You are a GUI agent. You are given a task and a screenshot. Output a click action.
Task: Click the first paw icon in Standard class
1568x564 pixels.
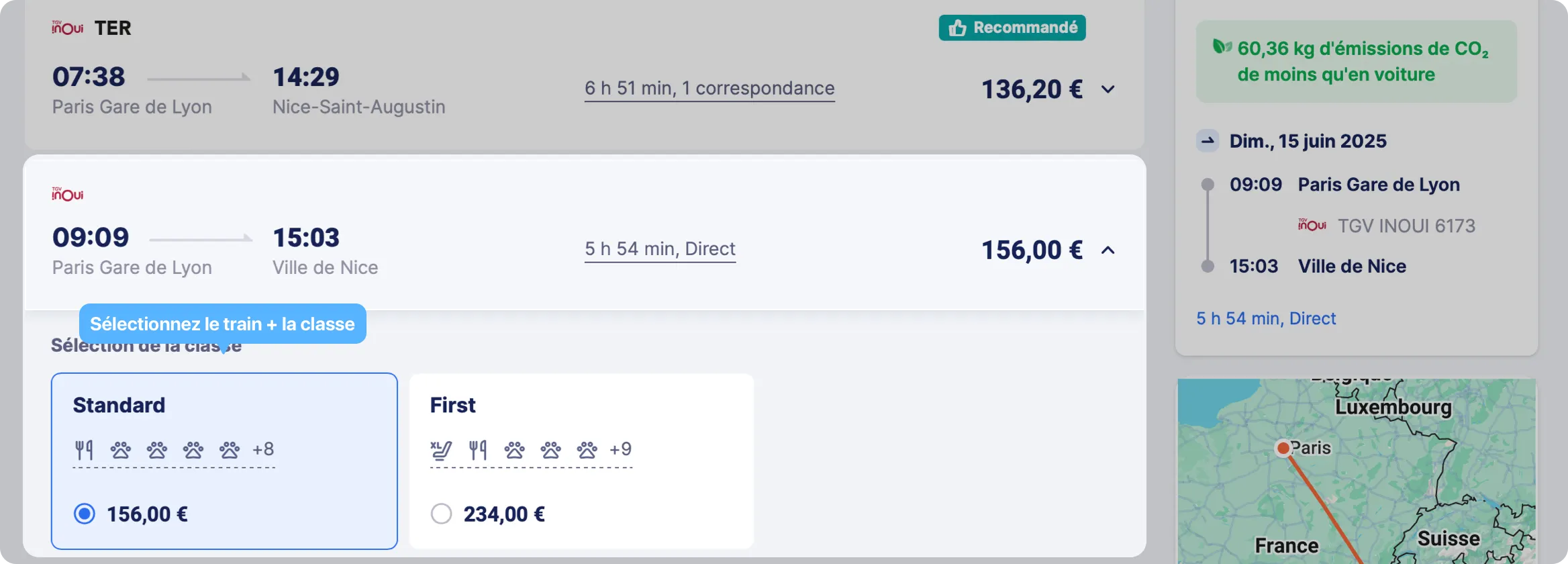[121, 450]
